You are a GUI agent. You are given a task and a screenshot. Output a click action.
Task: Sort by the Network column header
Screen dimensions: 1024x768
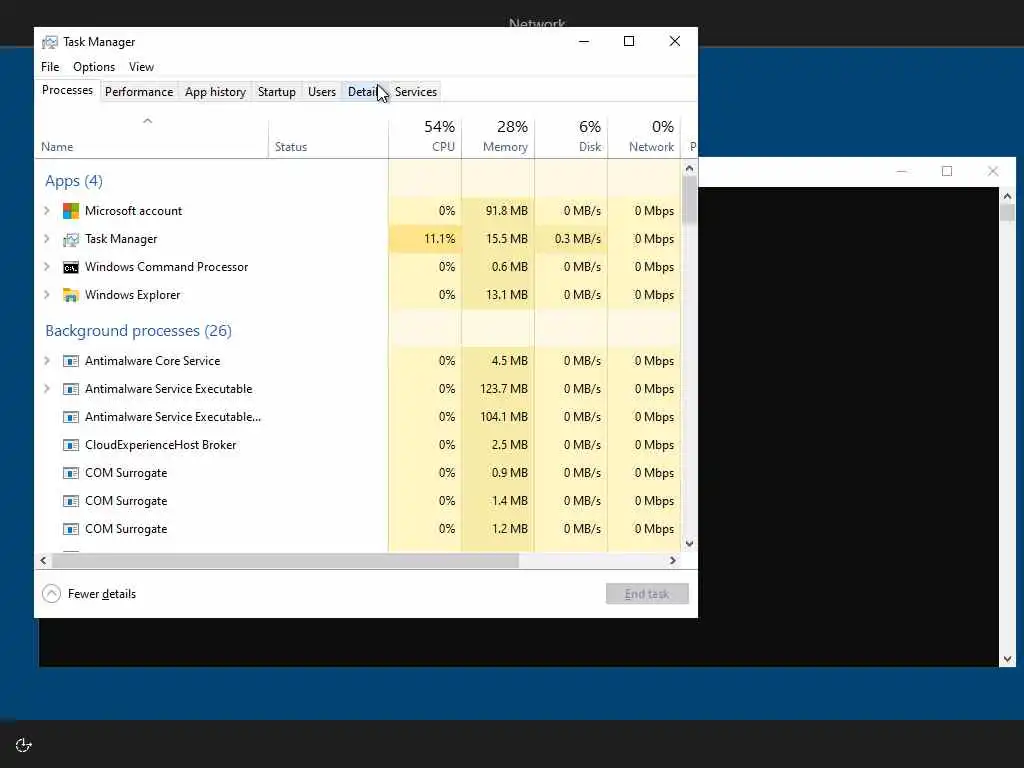[645, 137]
